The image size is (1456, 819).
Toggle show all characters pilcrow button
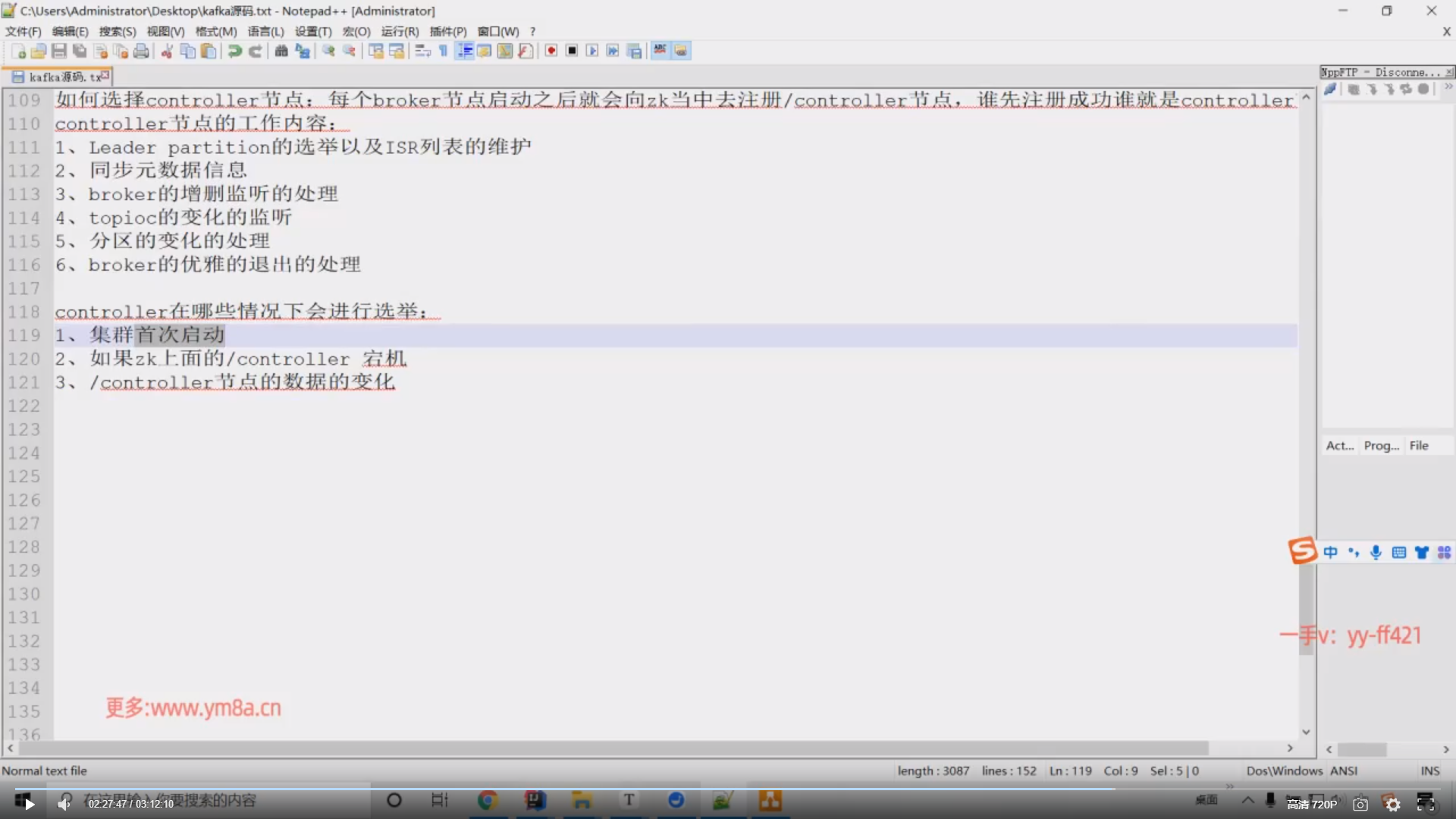[444, 51]
